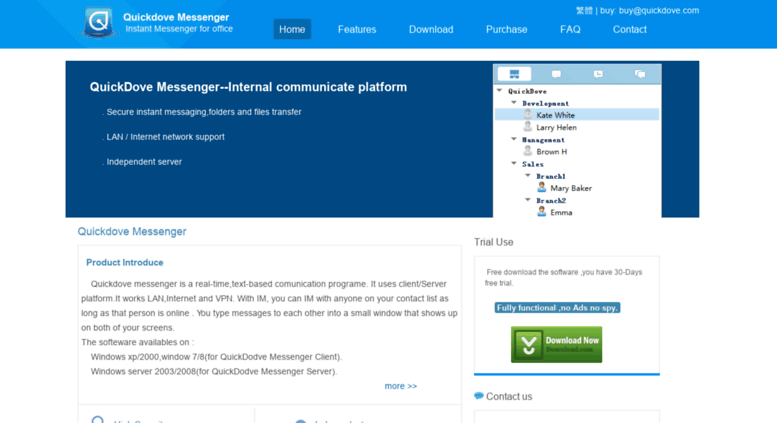The image size is (777, 423).
Task: Select the group chat tab icon
Action: (640, 74)
